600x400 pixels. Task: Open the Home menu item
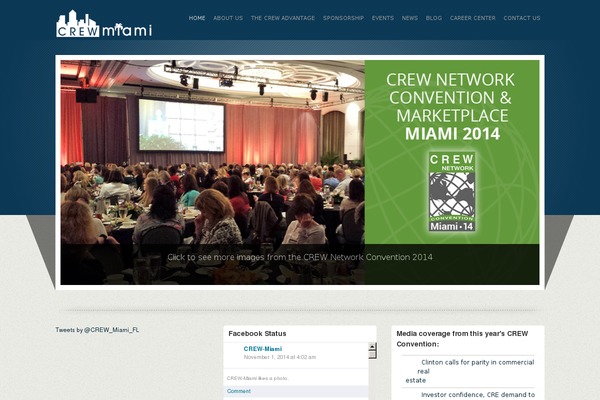pos(197,18)
